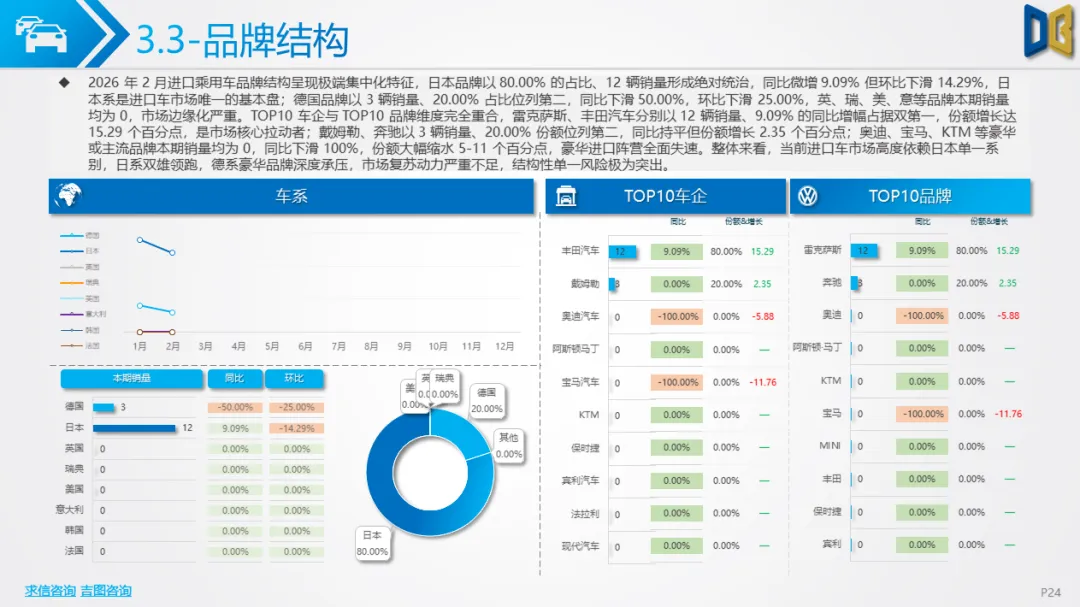1080x607 pixels.
Task: Click the 3.3-品牌结构 slide title
Action: [242, 40]
